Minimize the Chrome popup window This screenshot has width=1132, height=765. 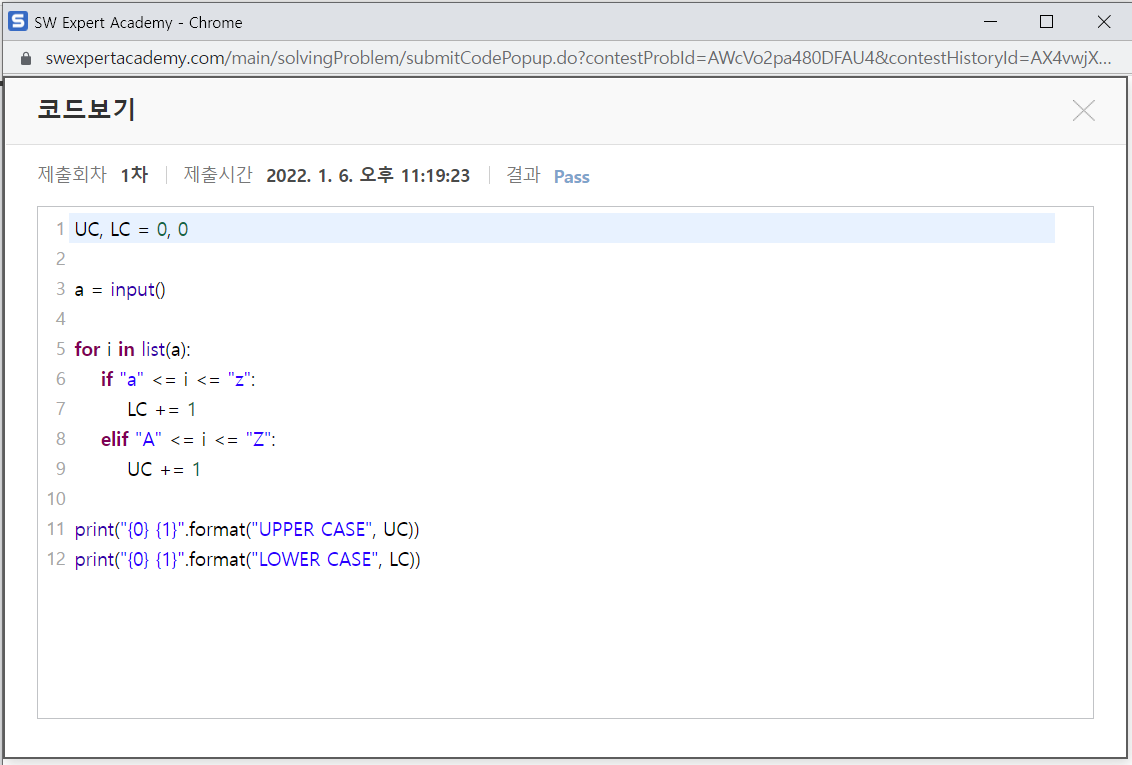click(990, 22)
